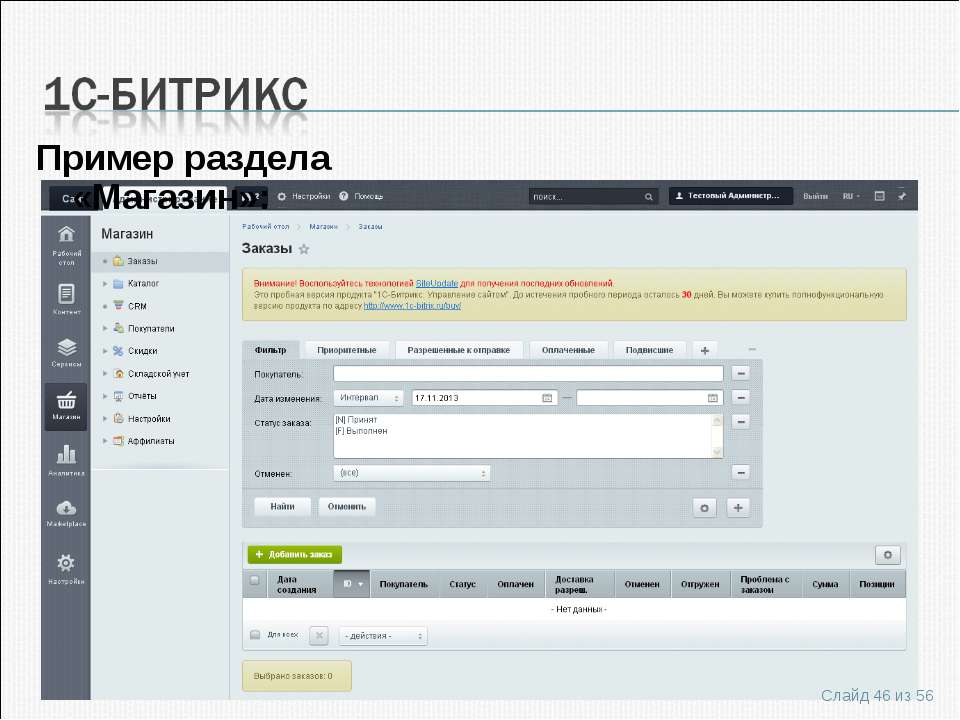The height and width of the screenshot is (720, 960).
Task: Click the Отменить button
Action: 347,507
